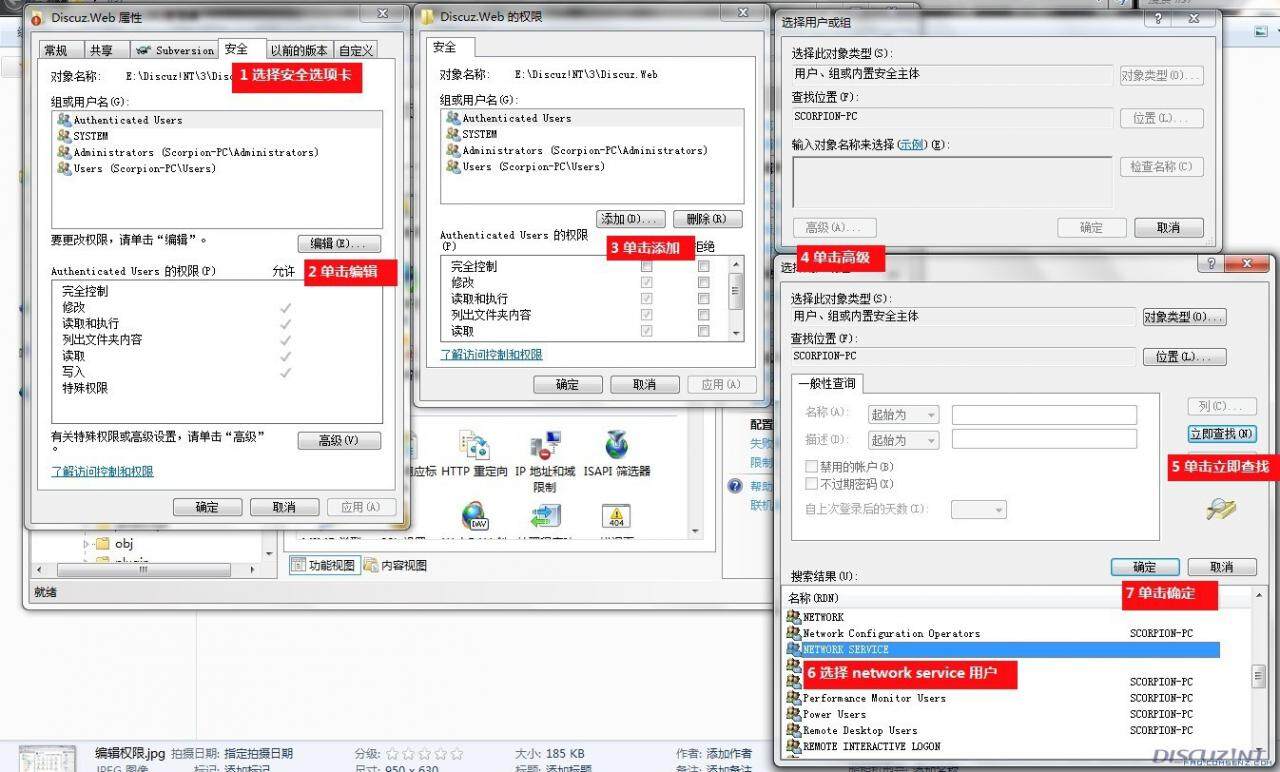The height and width of the screenshot is (772, 1280).
Task: Click 确定 in the search results dialog
Action: click(x=1145, y=567)
